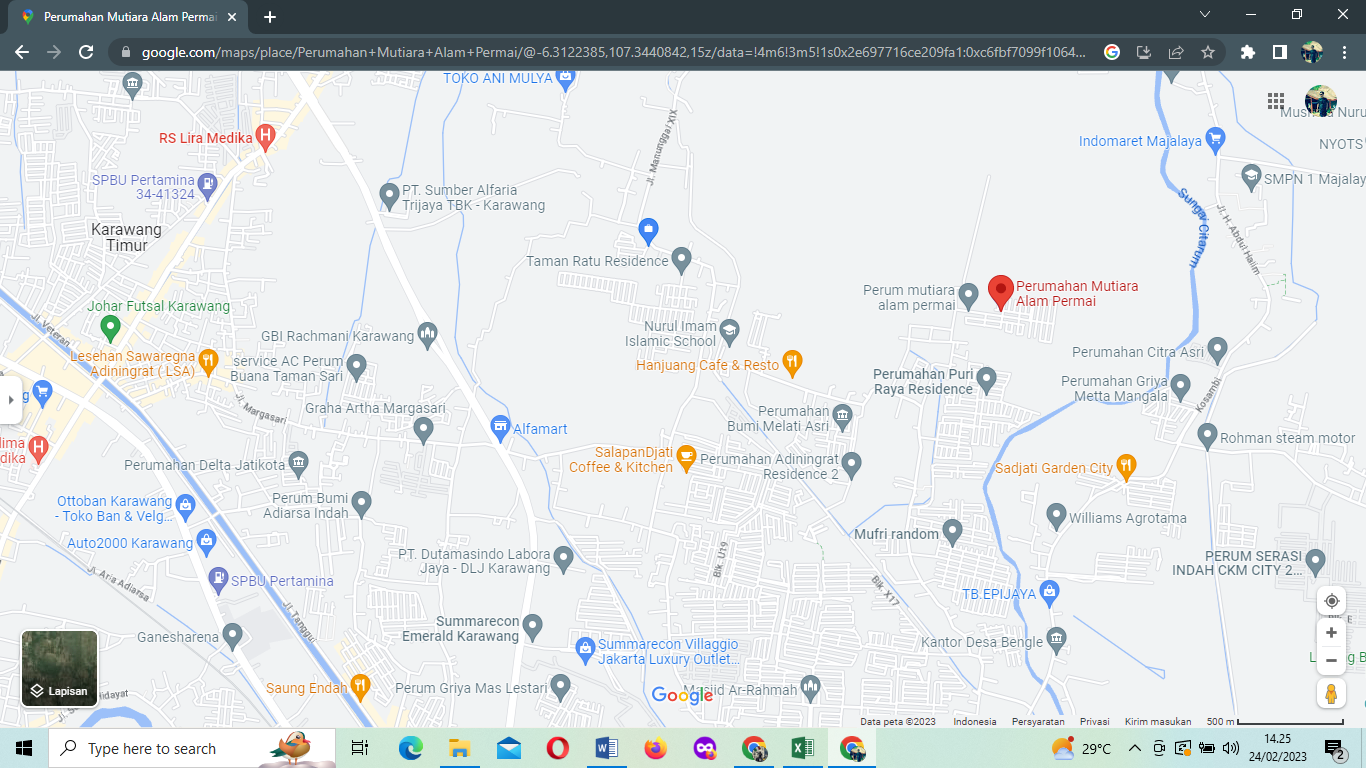Image resolution: width=1366 pixels, height=768 pixels.
Task: Open the Auto2000 Karawang marker
Action: [x=206, y=541]
